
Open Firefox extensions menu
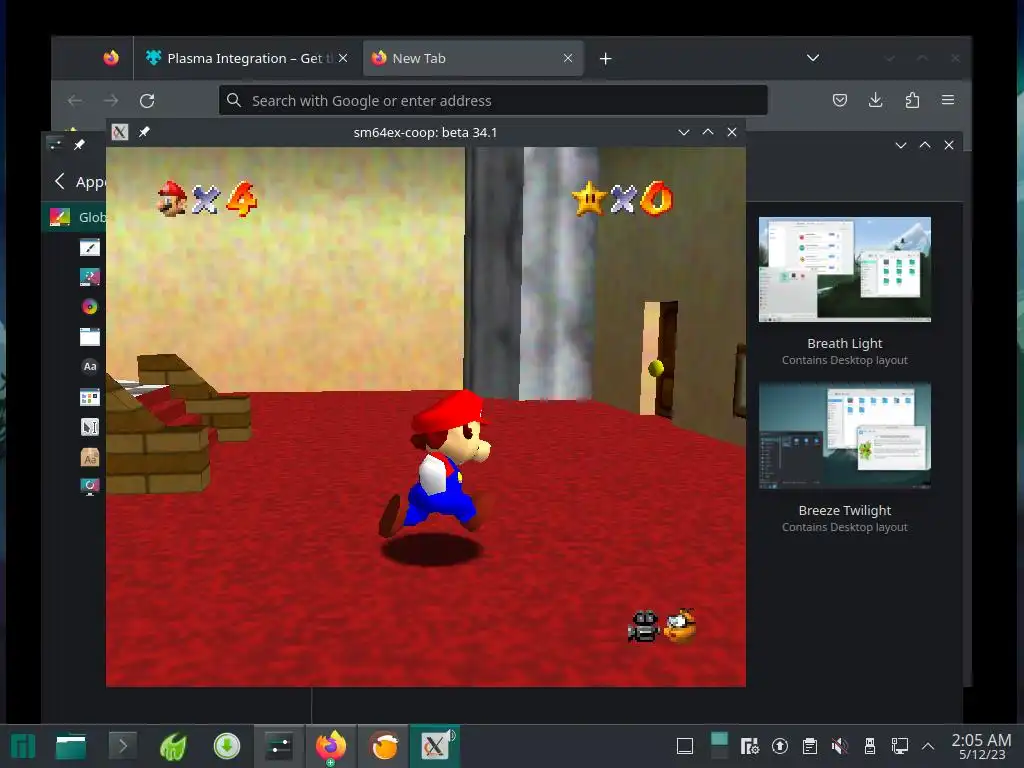tap(912, 100)
